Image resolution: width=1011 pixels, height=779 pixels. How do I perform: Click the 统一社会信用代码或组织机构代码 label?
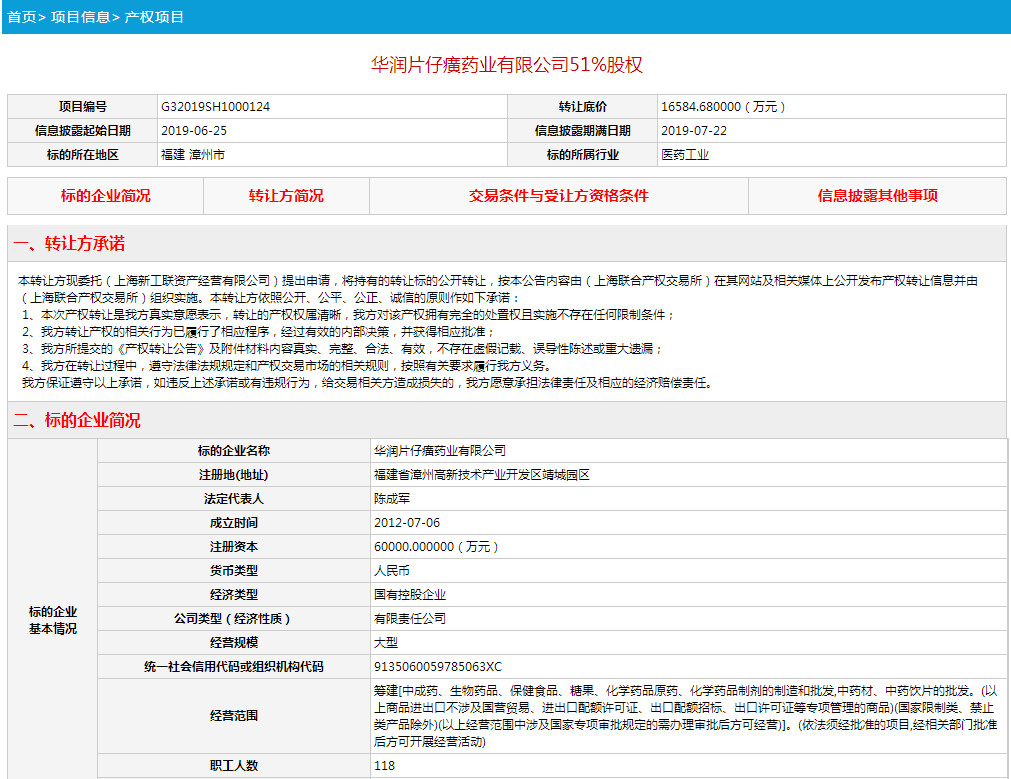[233, 667]
